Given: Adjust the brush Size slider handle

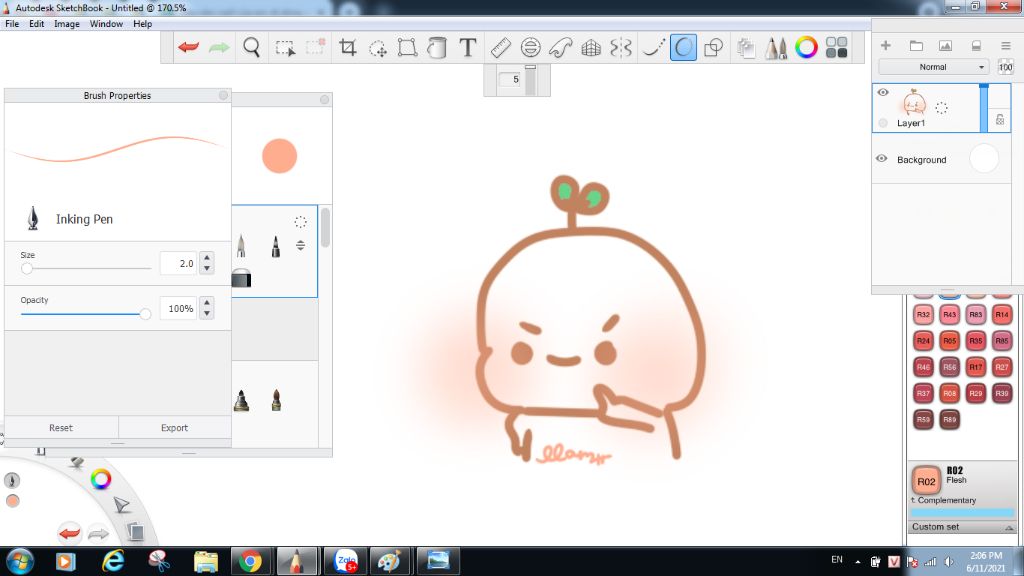Looking at the screenshot, I should pyautogui.click(x=27, y=268).
